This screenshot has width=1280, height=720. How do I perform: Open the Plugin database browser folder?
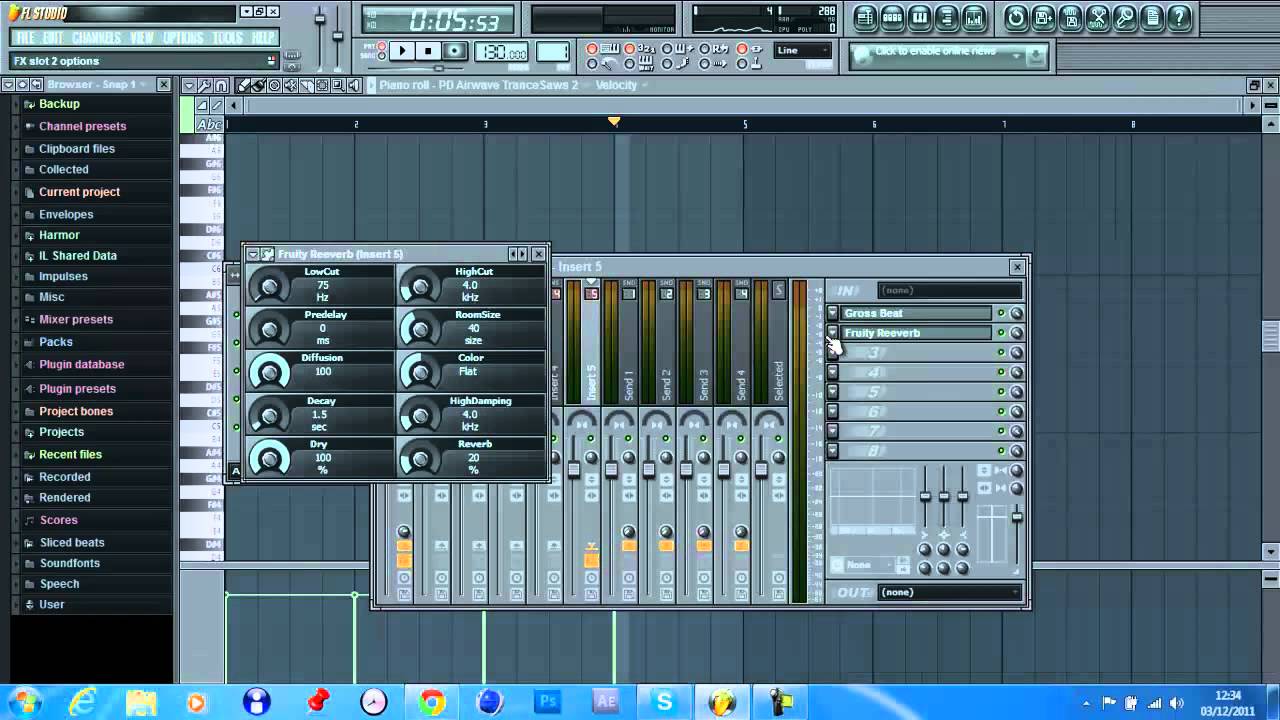81,365
